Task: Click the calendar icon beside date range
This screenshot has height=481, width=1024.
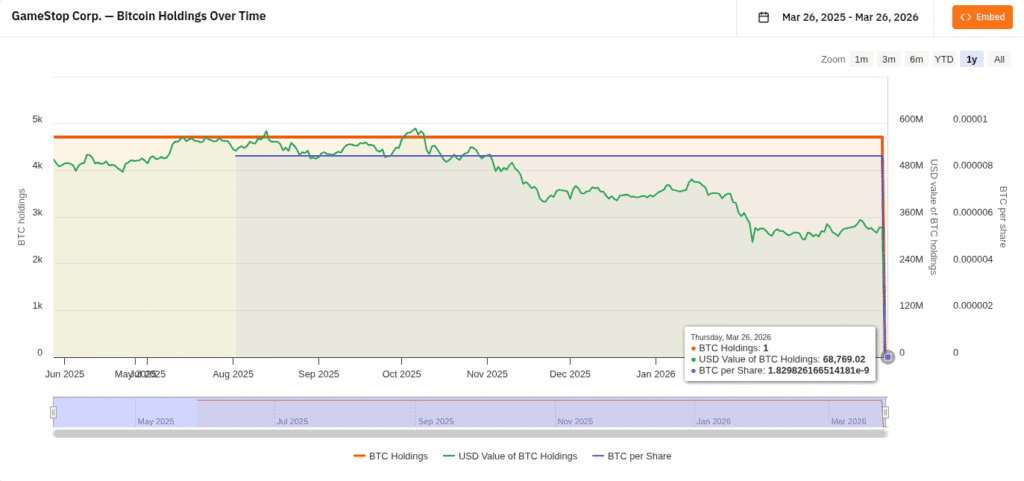Action: (x=764, y=17)
